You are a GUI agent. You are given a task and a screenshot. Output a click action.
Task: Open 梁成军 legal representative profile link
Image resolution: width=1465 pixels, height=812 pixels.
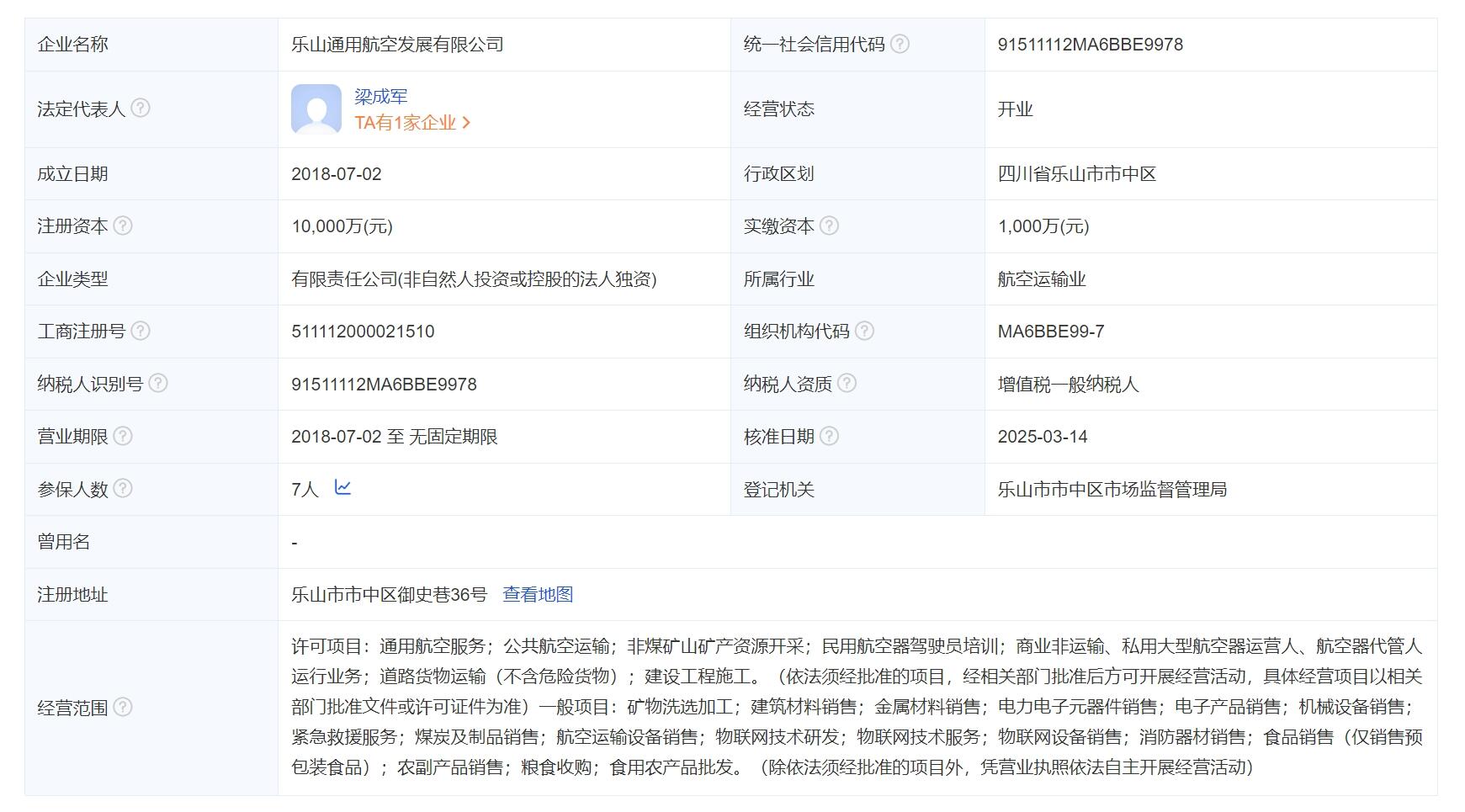[x=380, y=97]
